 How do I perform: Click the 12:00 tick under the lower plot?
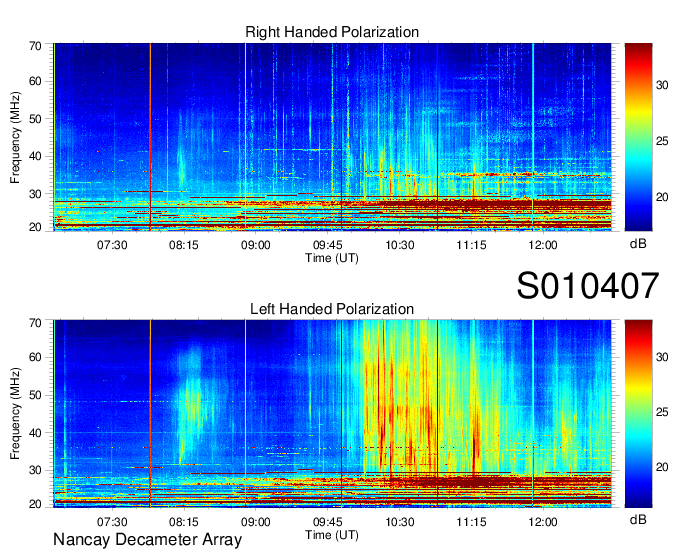tap(543, 522)
